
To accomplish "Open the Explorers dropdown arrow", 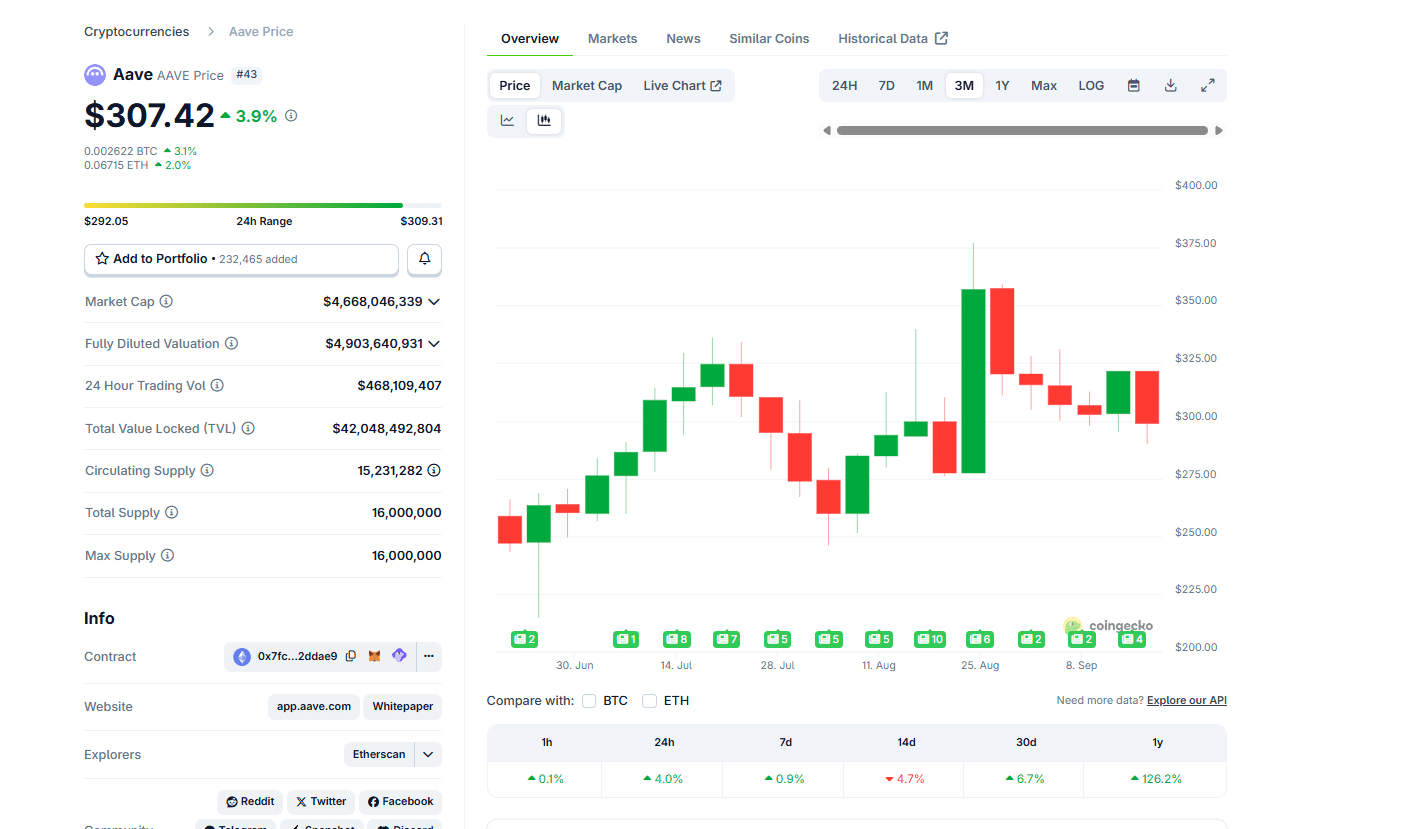I will [x=428, y=755].
